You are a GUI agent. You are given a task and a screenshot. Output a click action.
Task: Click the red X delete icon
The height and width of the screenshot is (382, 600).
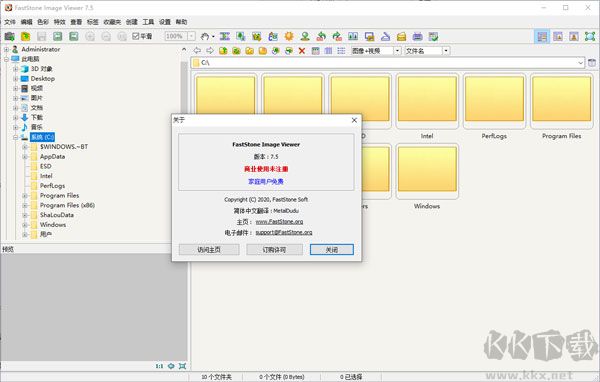coord(302,51)
